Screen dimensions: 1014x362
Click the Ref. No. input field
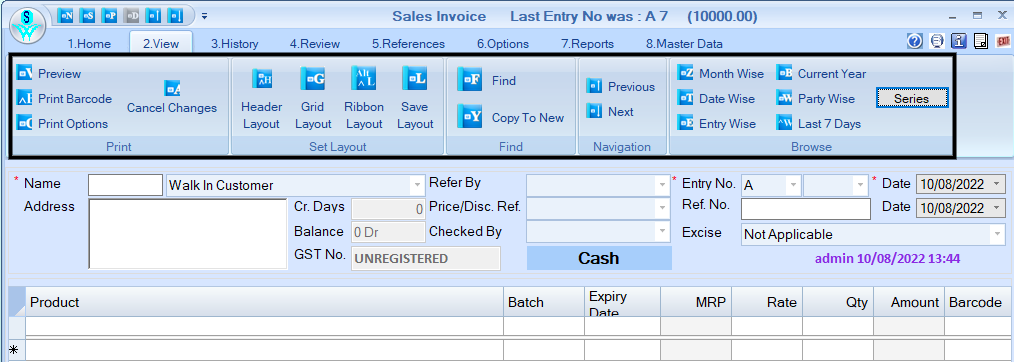[806, 209]
